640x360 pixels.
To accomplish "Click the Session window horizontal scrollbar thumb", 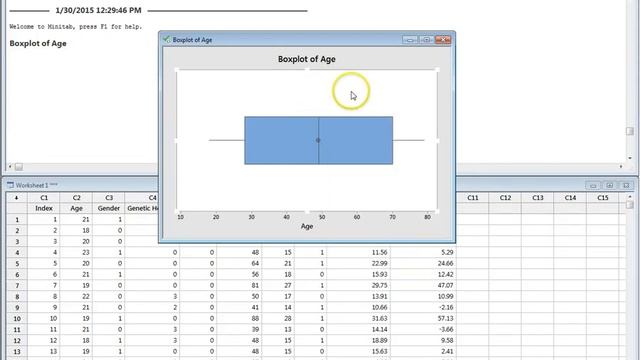I will [19, 167].
